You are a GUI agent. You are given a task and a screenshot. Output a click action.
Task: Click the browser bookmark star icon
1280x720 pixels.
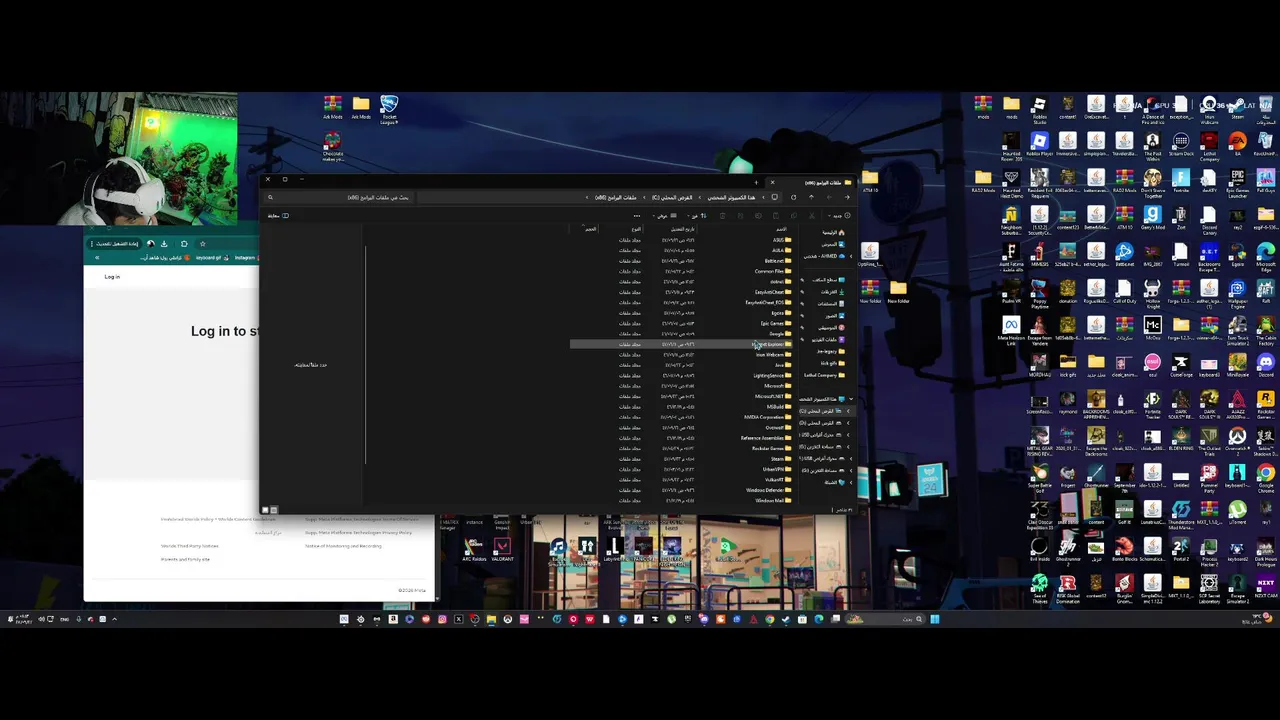coord(202,243)
